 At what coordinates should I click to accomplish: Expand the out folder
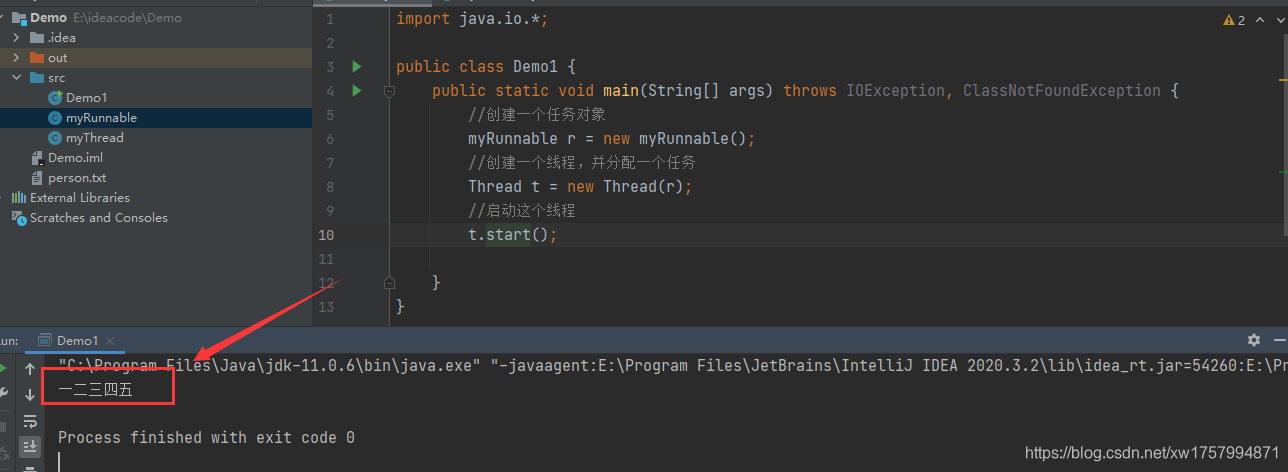click(16, 58)
